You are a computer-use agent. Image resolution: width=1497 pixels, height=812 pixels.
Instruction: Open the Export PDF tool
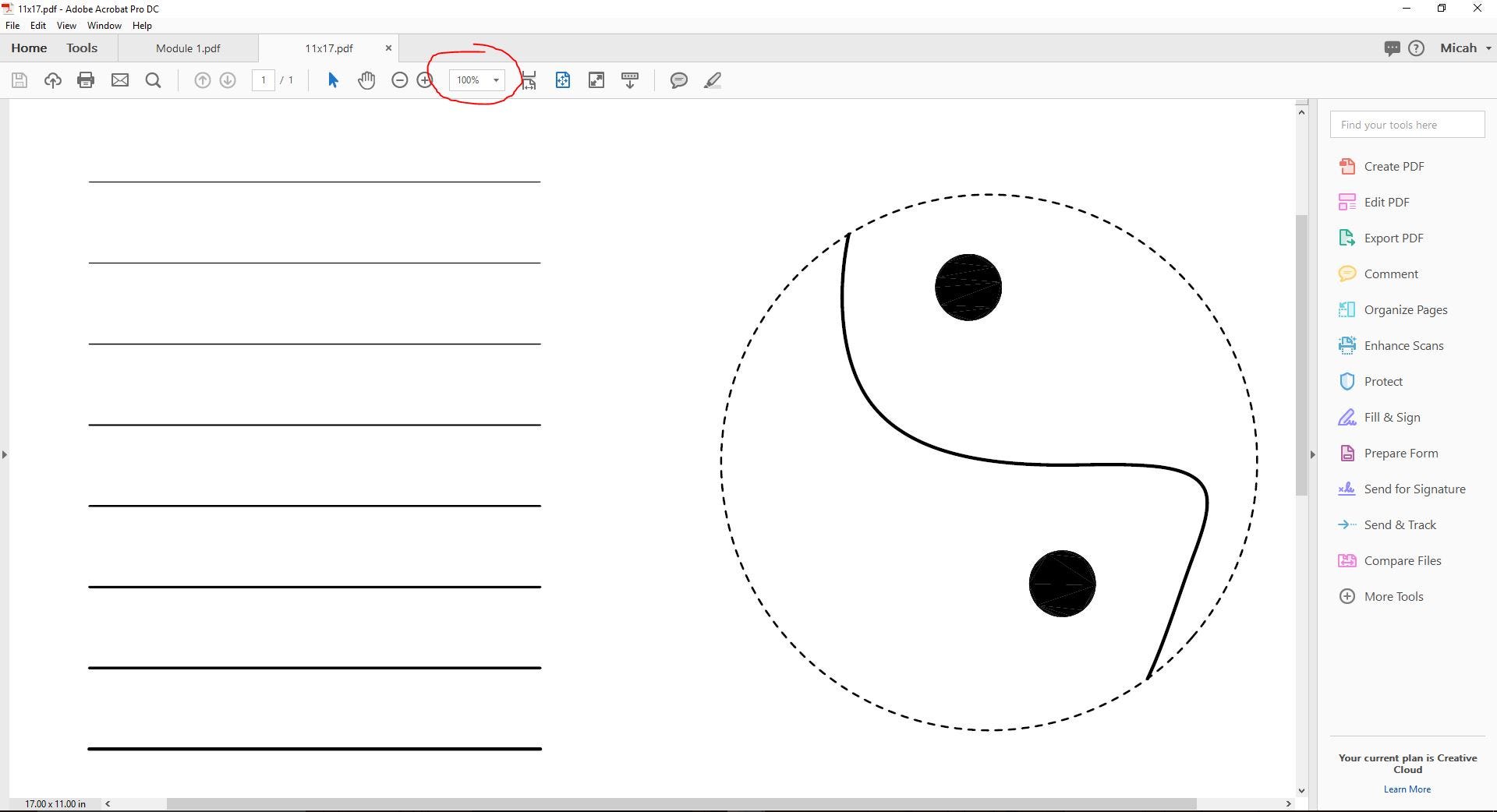(1381, 238)
